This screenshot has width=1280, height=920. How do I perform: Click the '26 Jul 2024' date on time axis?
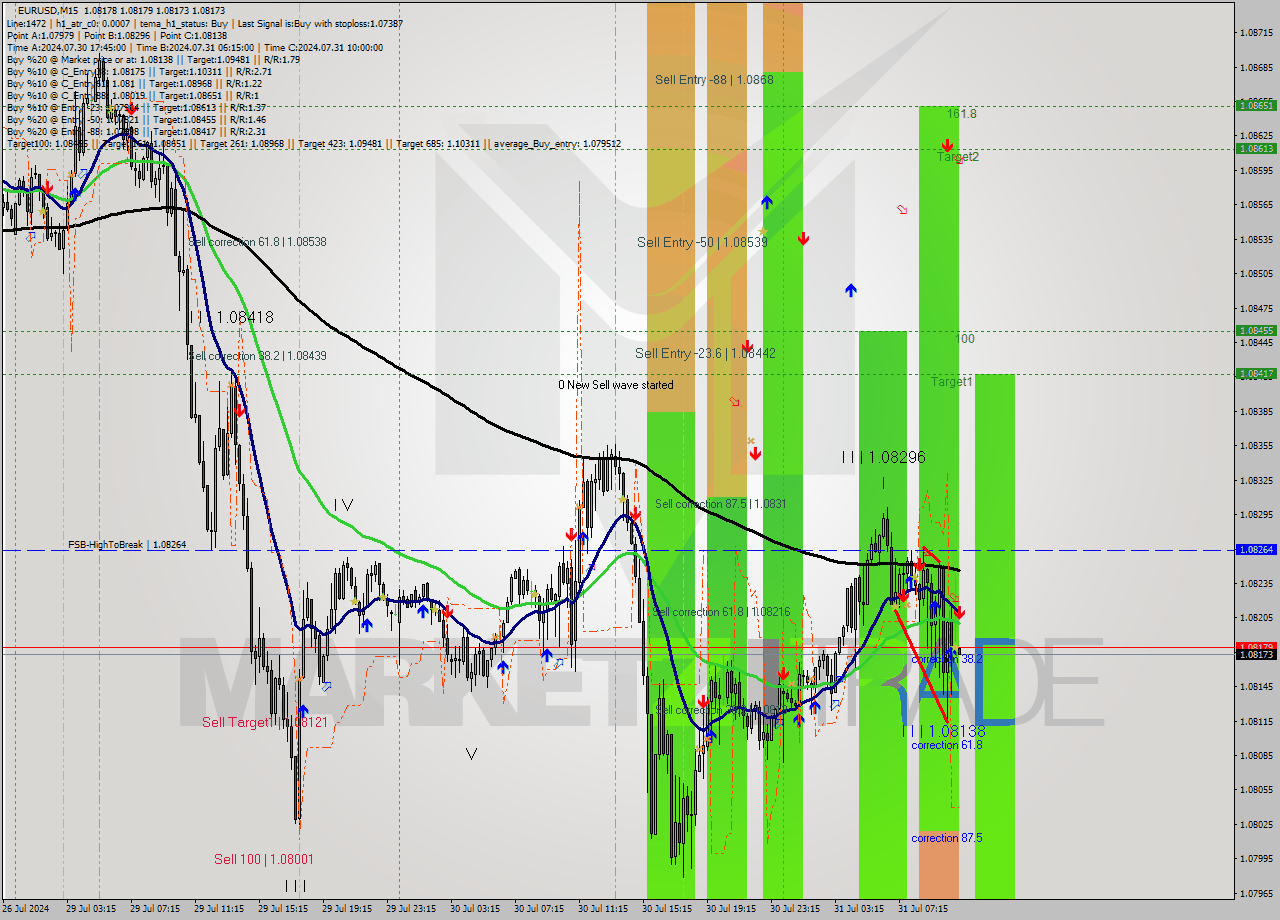point(26,909)
